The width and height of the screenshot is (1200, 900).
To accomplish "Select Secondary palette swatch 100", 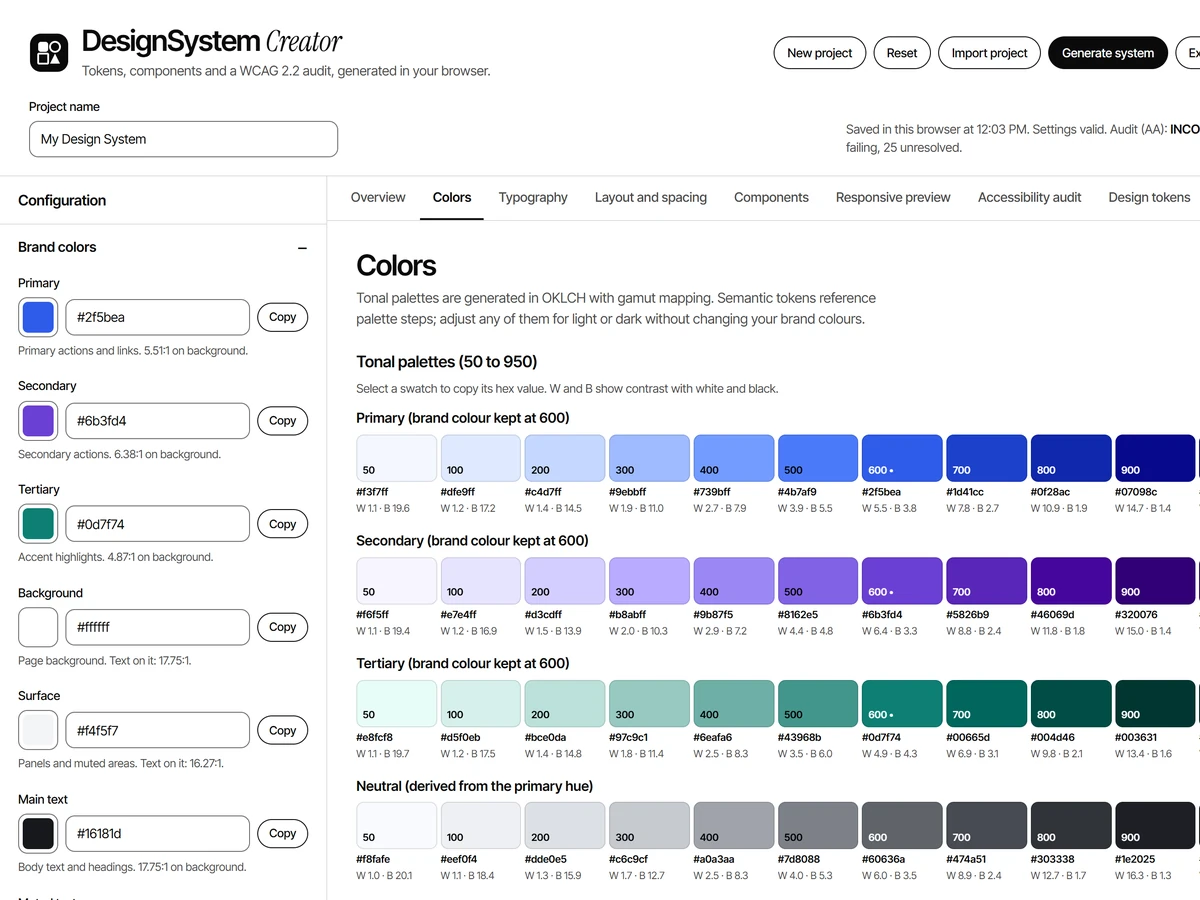I will (481, 581).
